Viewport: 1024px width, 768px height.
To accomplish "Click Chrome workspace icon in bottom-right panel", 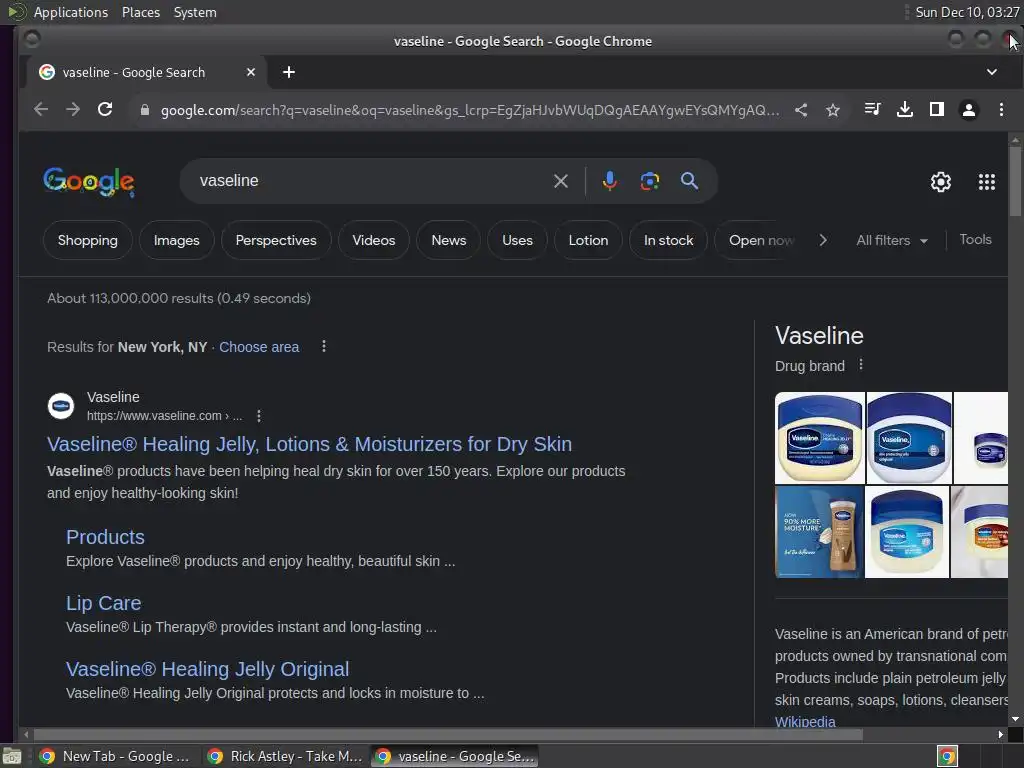I will point(947,756).
